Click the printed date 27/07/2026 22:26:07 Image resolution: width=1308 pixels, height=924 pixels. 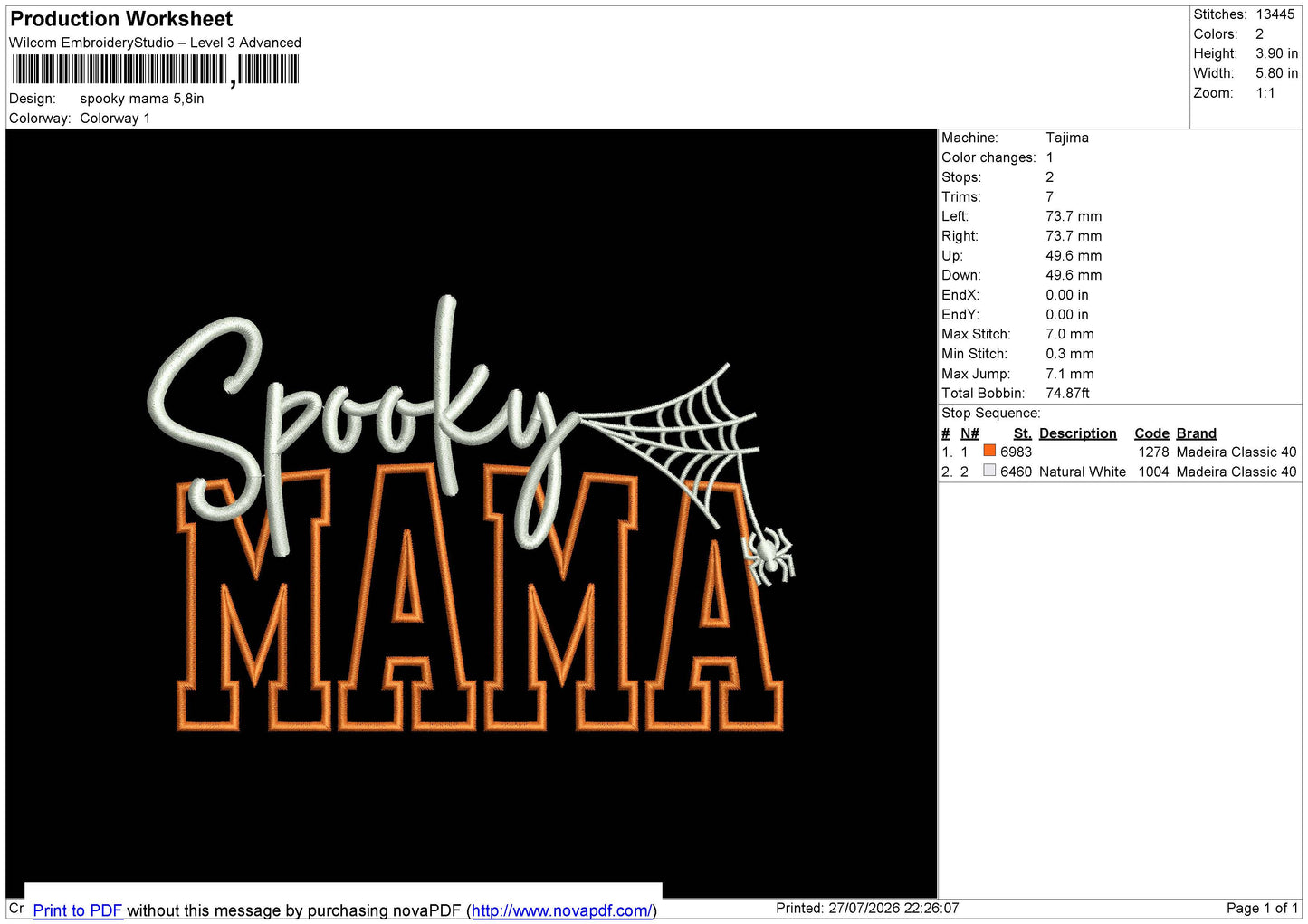pos(893,908)
